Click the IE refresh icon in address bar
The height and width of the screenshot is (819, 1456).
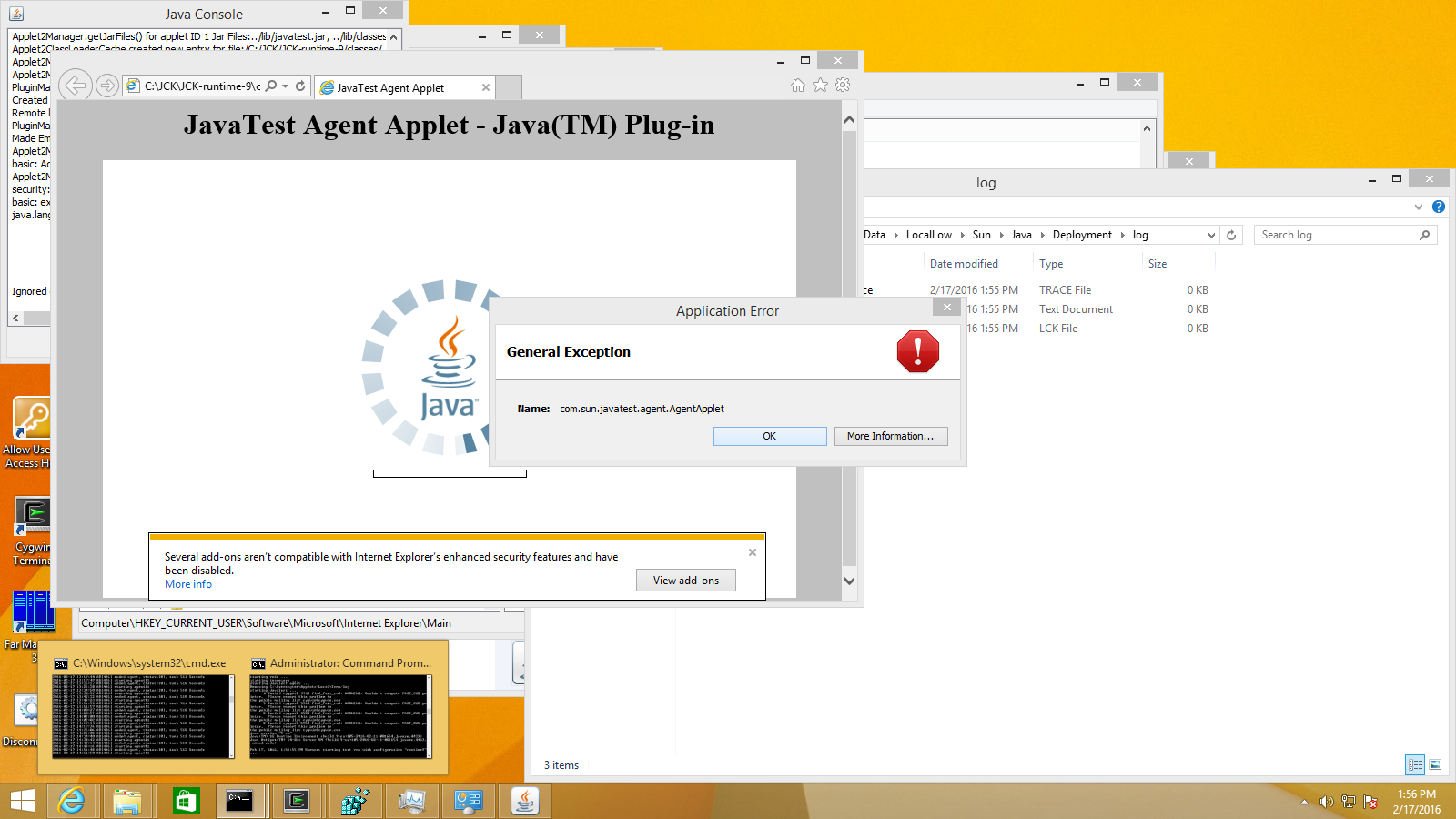pyautogui.click(x=300, y=86)
